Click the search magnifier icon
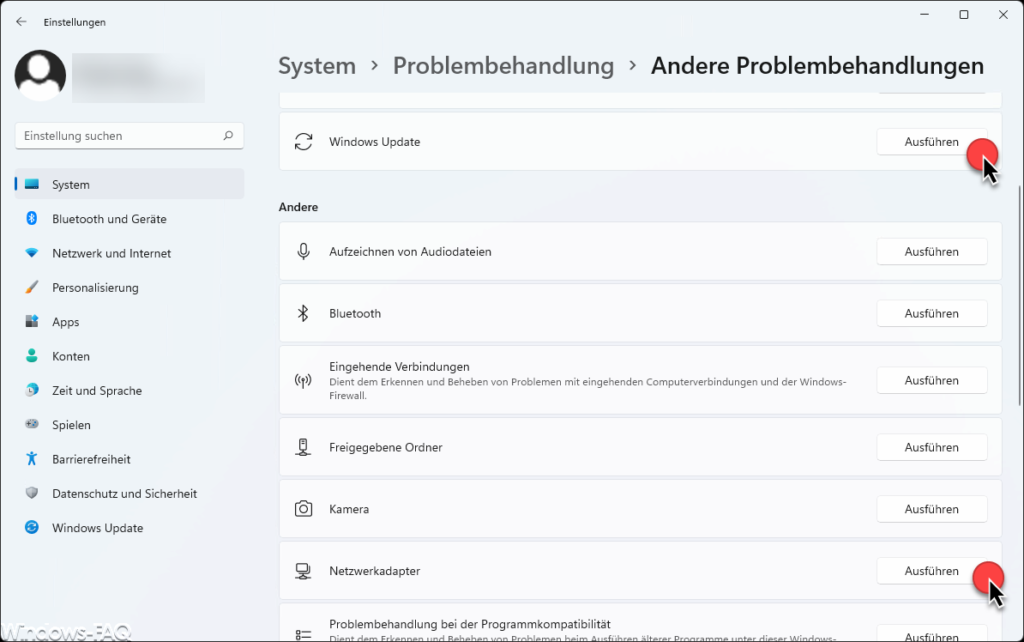Image resolution: width=1024 pixels, height=642 pixels. coord(228,136)
